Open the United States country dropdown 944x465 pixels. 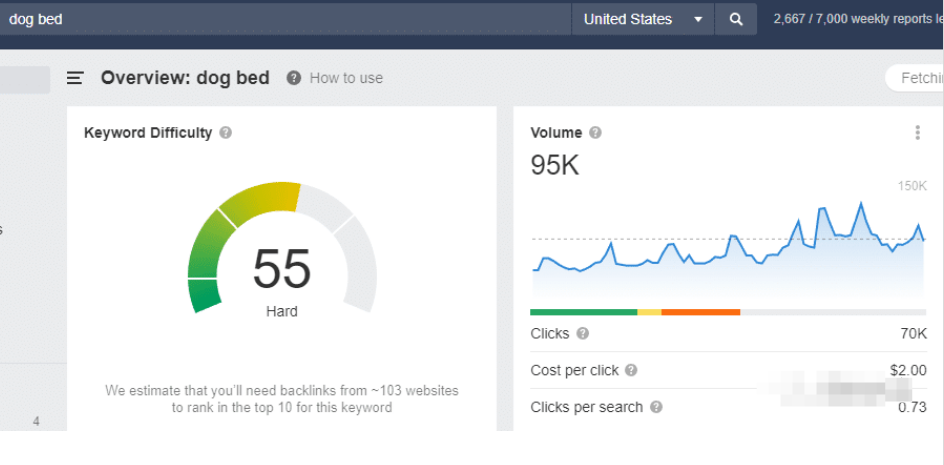[642, 19]
